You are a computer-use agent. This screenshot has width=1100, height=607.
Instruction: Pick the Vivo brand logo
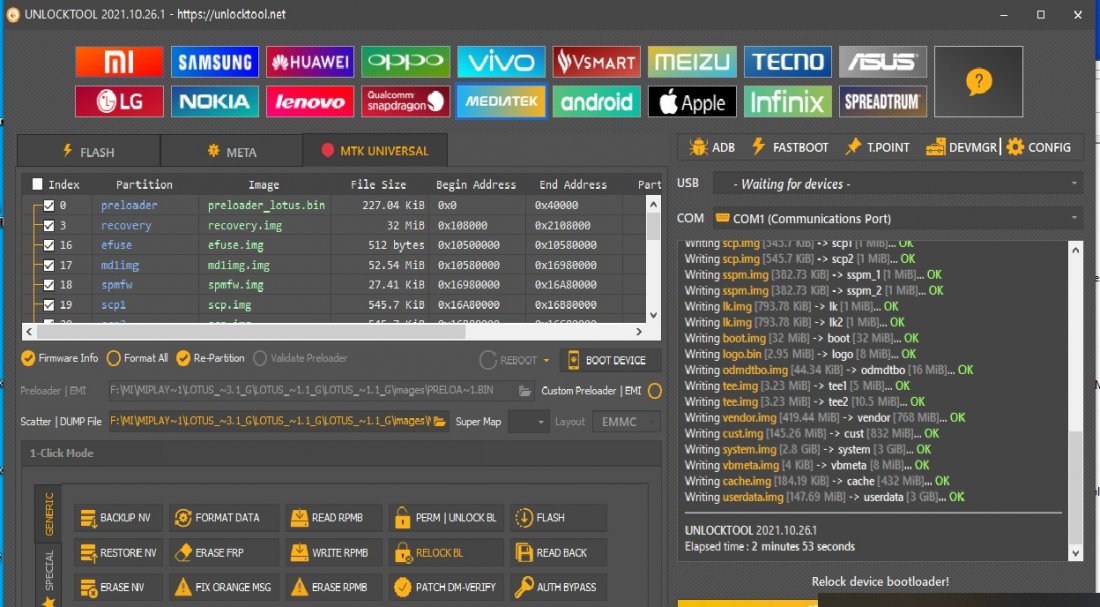(x=501, y=62)
